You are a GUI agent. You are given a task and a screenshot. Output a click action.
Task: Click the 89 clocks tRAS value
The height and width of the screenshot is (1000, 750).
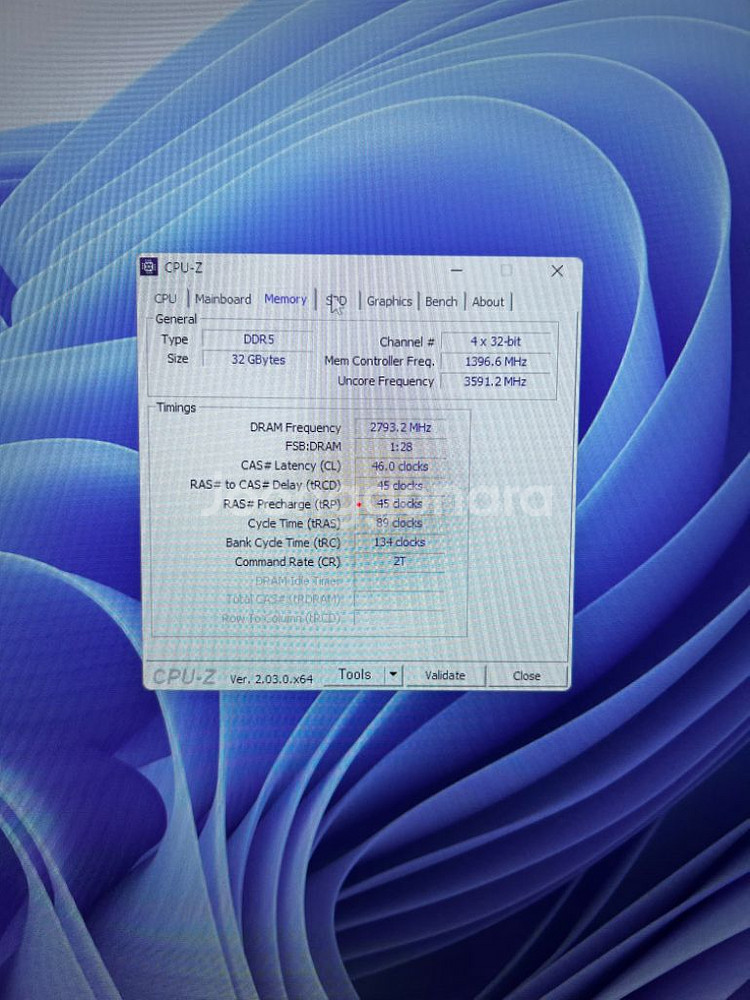[x=401, y=523]
